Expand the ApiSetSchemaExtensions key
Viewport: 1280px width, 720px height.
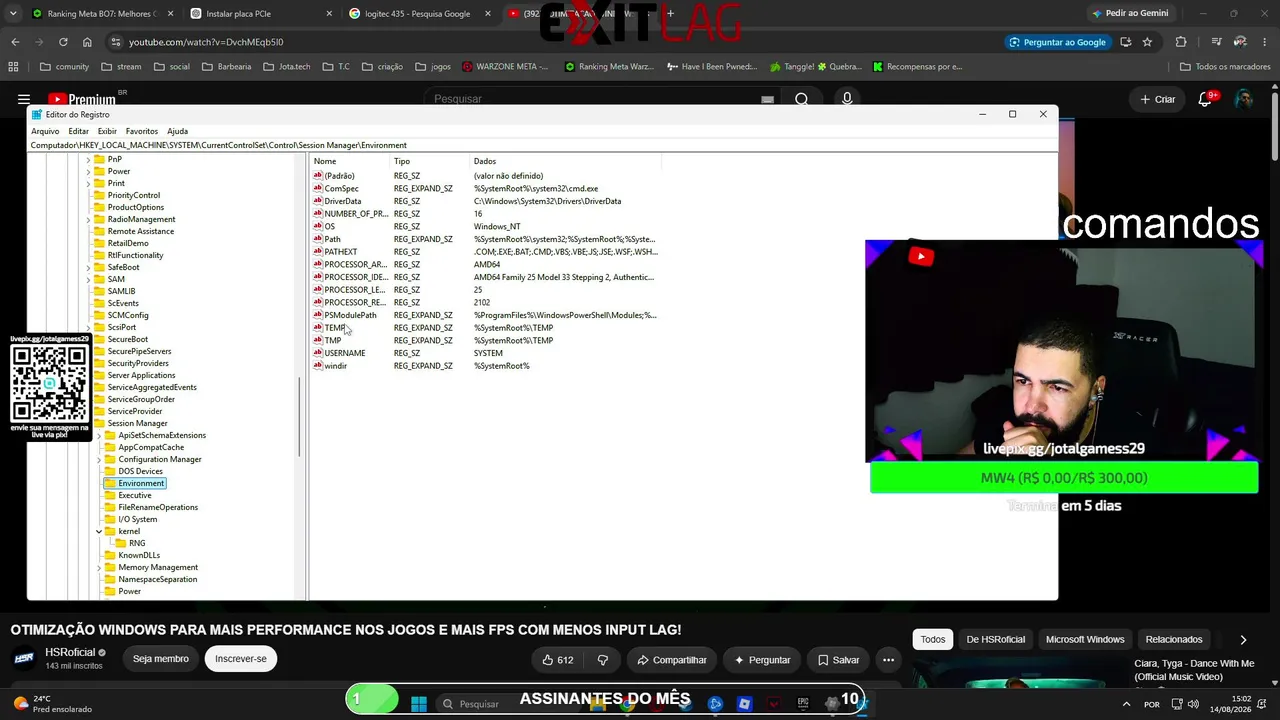pos(99,435)
